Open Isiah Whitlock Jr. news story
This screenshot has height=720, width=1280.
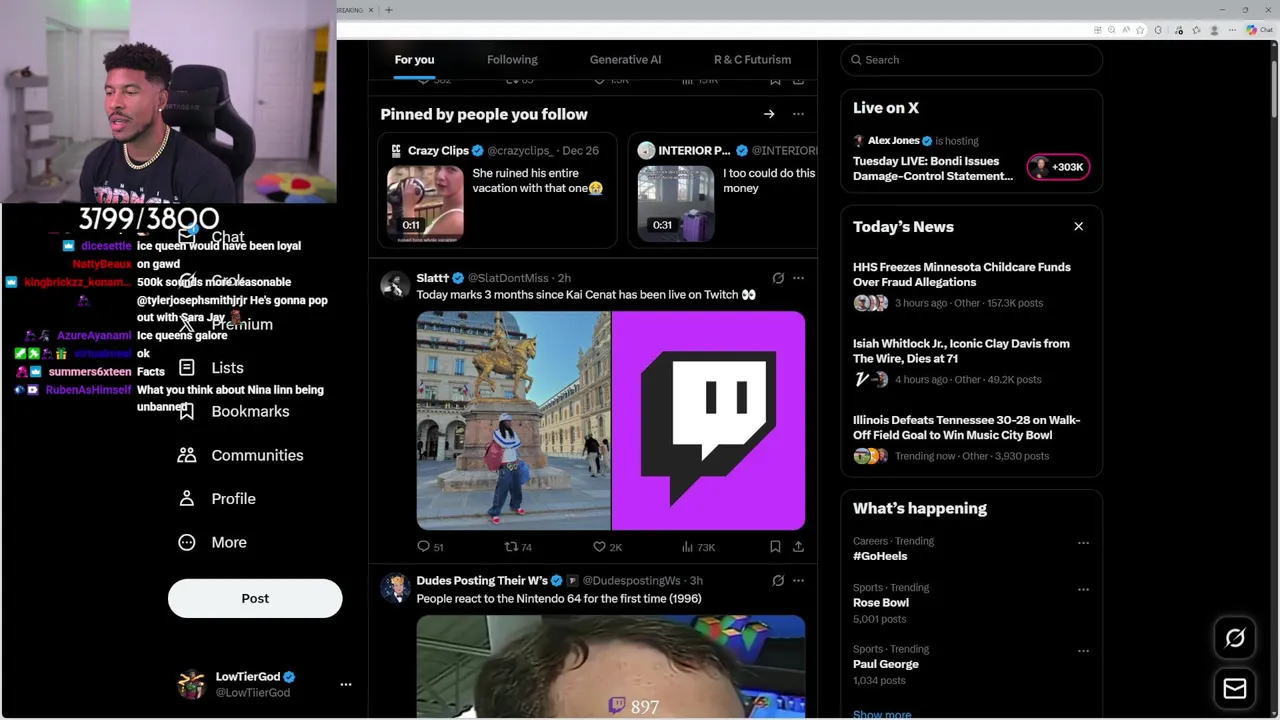(x=961, y=351)
